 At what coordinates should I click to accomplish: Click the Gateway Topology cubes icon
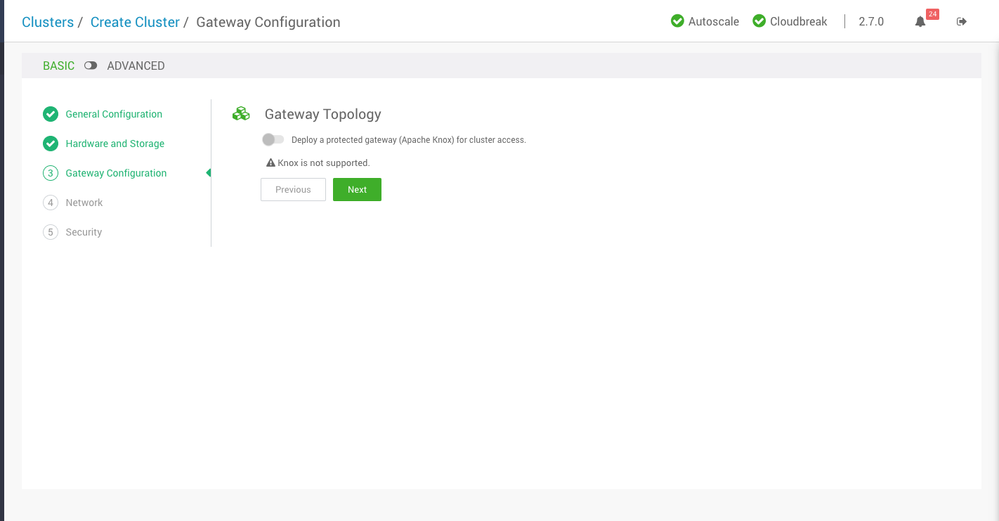[x=241, y=114]
